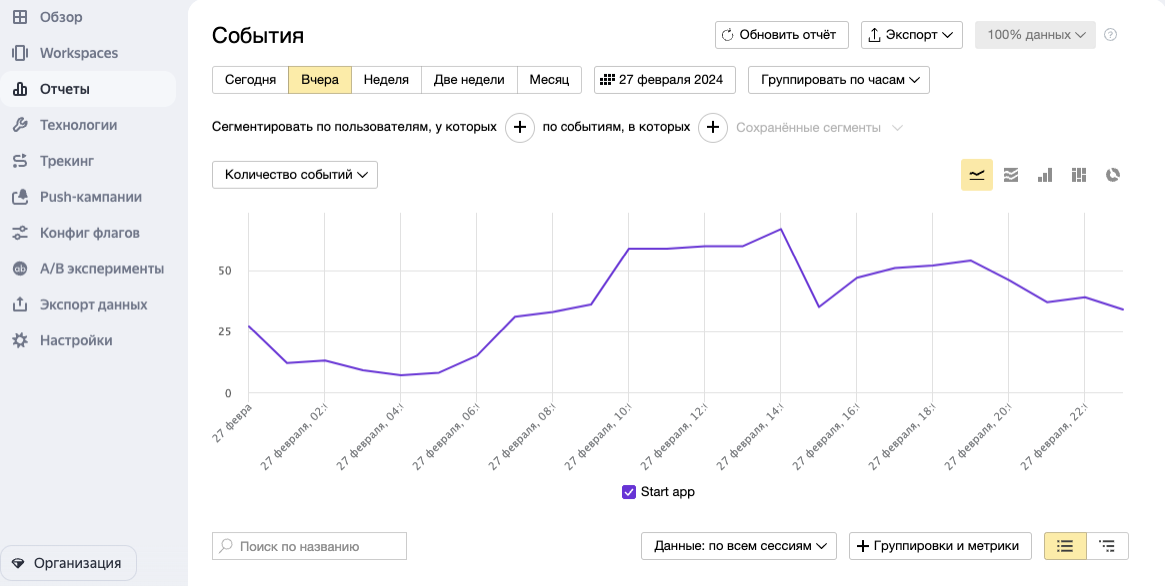Screen dimensions: 1165x586
Task: Select the Две недели period tab
Action: tap(470, 80)
